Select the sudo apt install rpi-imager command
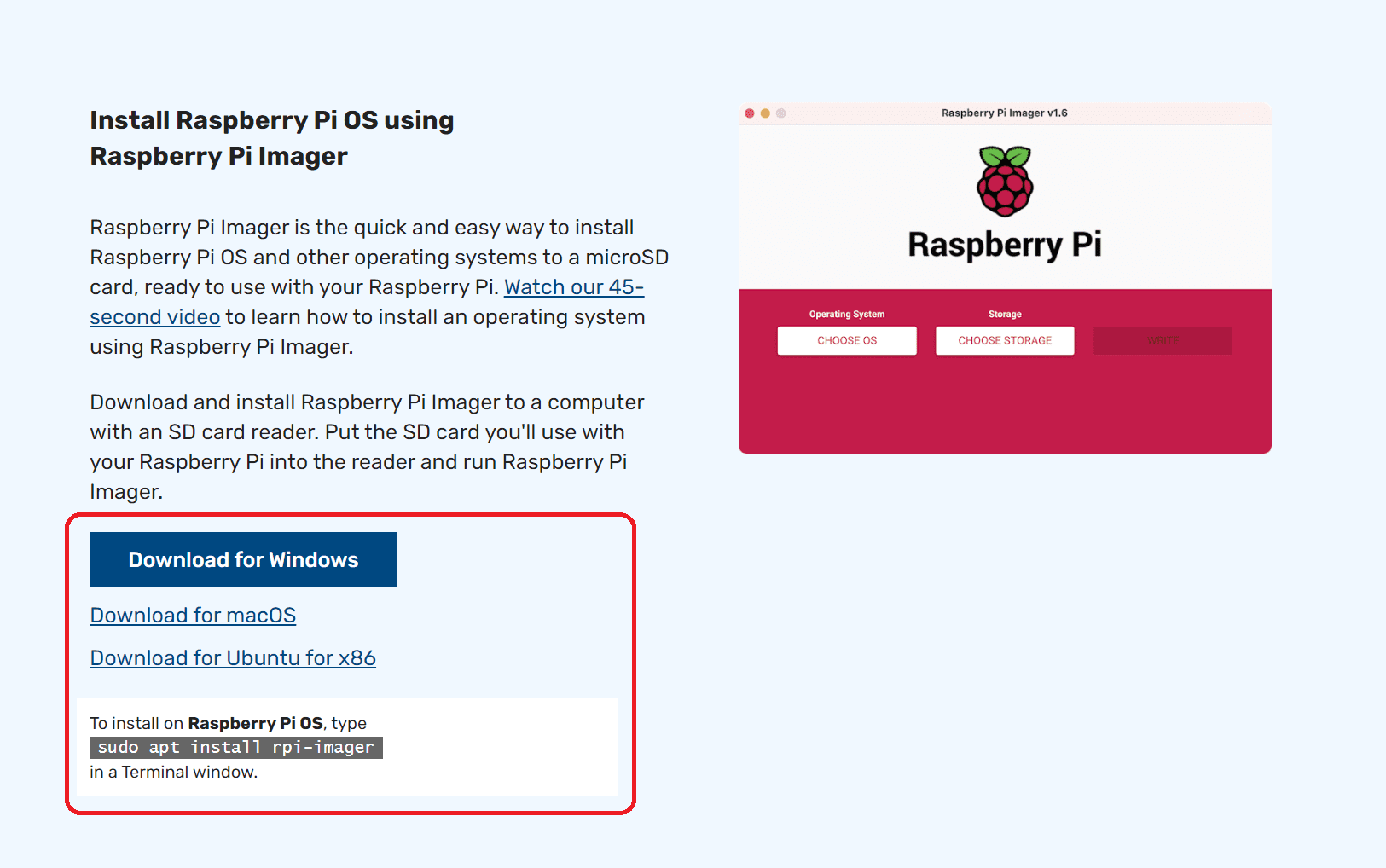This screenshot has height=868, width=1386. pyautogui.click(x=236, y=747)
